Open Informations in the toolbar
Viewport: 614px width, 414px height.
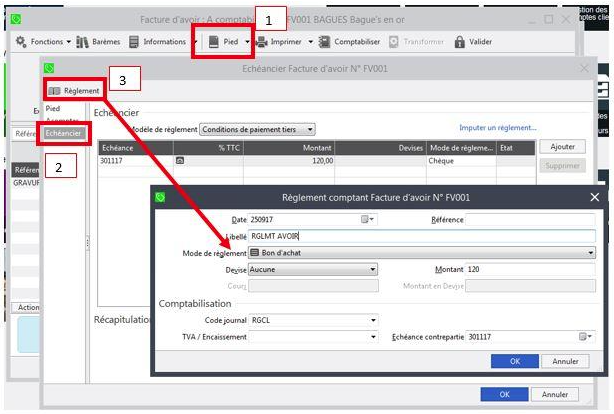pyautogui.click(x=136, y=42)
